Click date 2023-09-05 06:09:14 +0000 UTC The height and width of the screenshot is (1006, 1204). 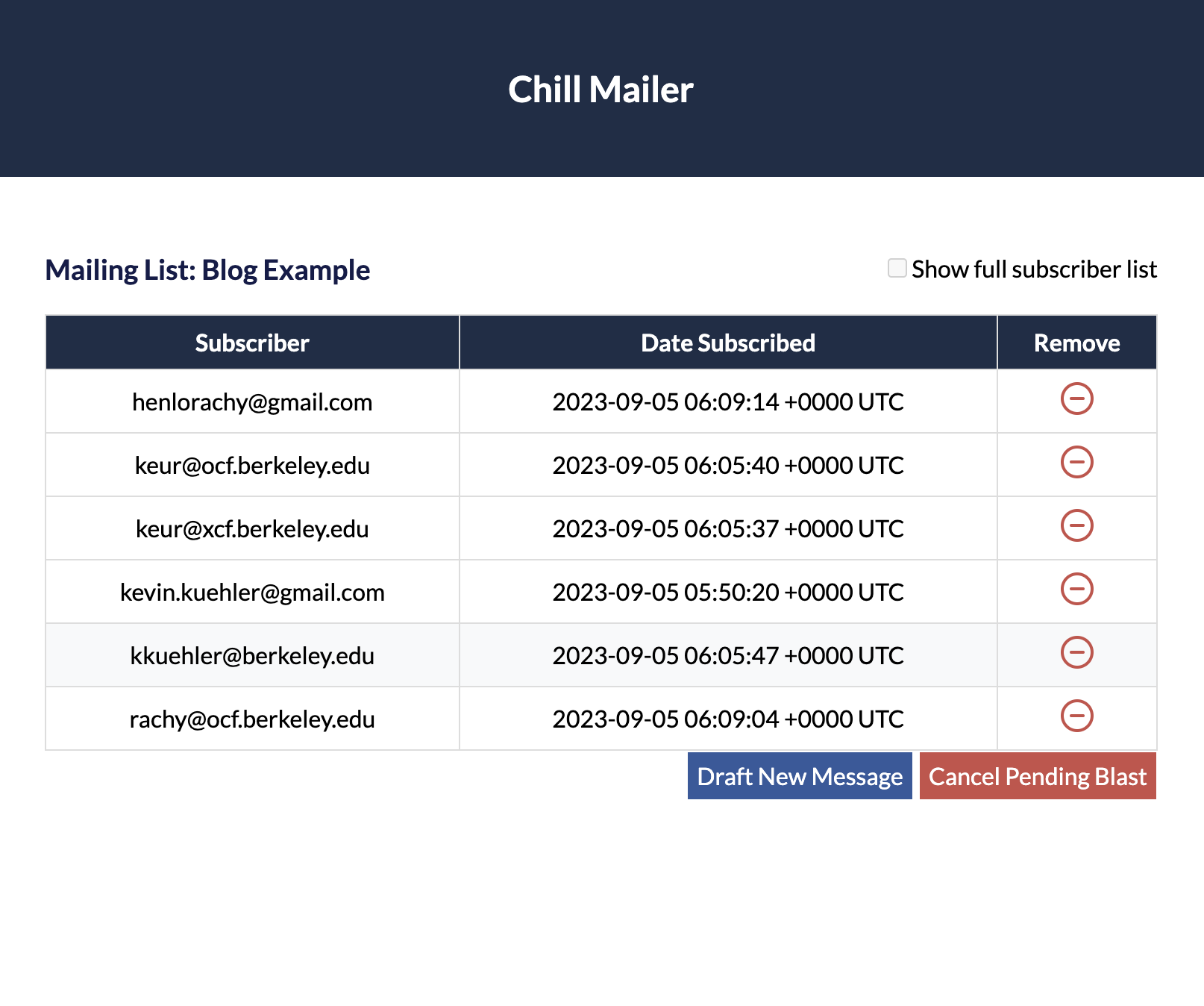728,402
